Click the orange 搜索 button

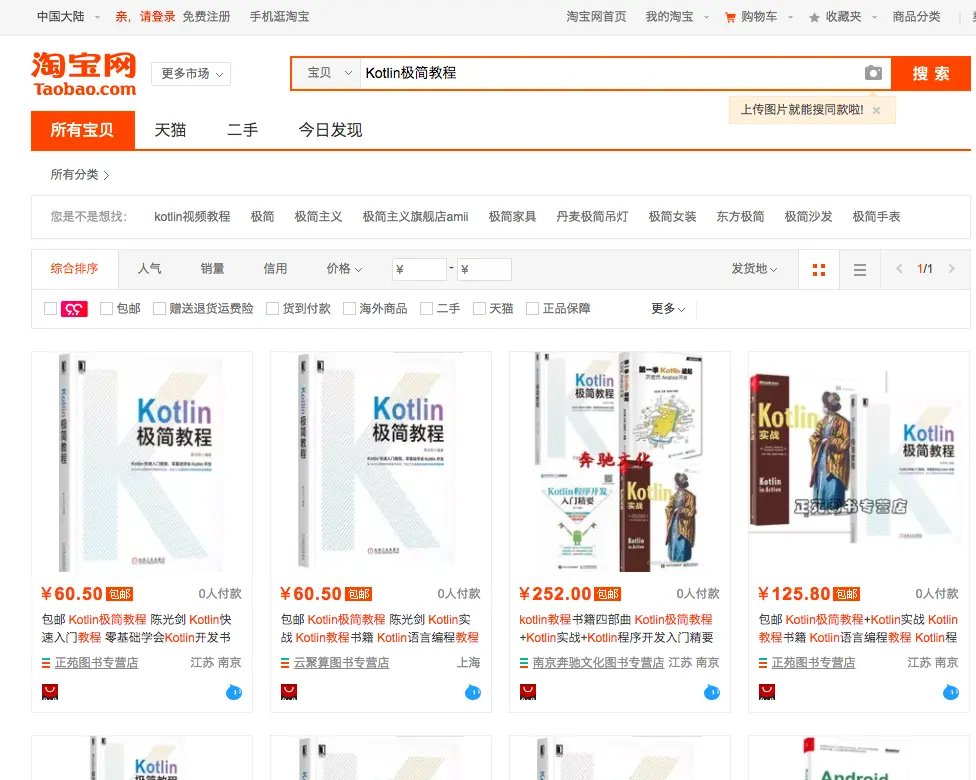(x=931, y=73)
